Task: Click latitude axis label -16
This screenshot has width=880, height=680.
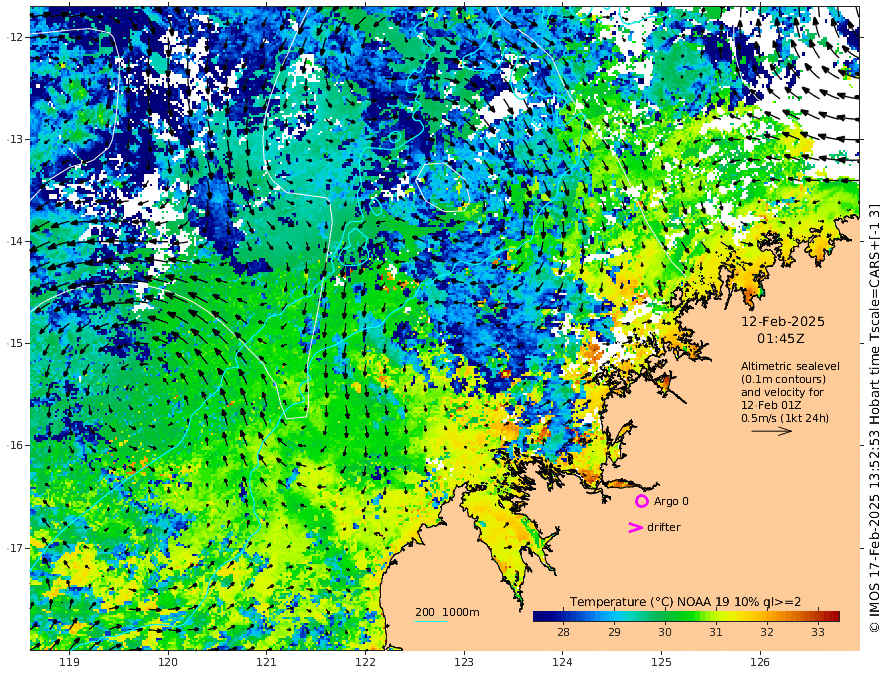Action: coord(15,445)
